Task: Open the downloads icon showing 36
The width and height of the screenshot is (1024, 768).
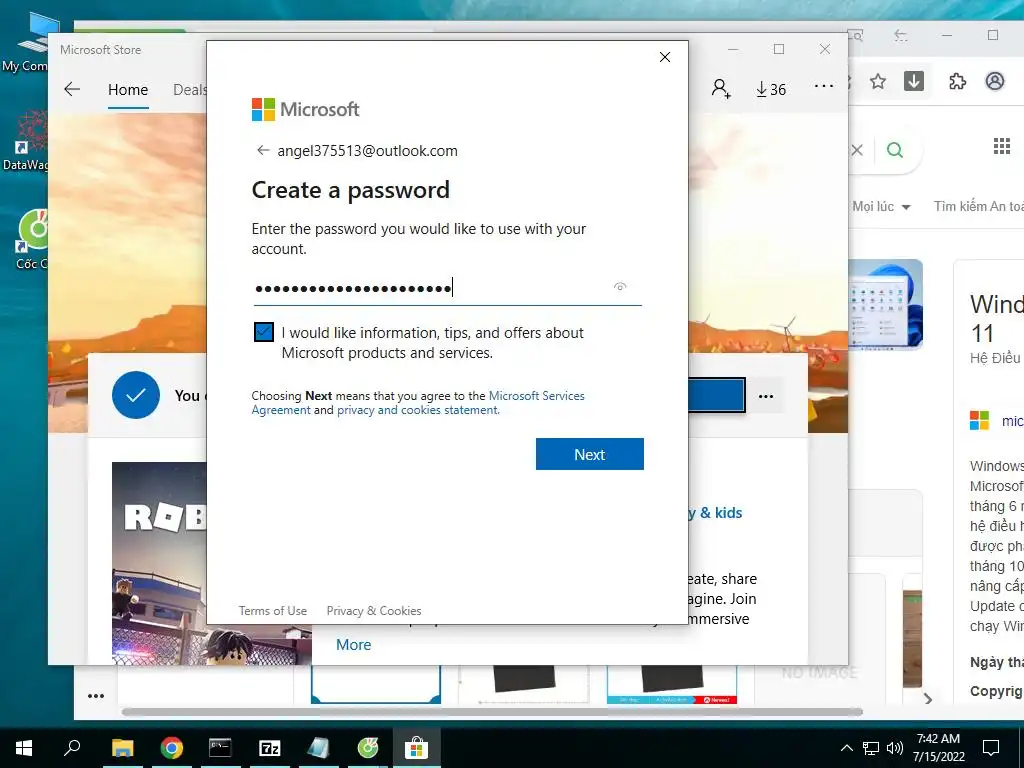Action: 771,89
